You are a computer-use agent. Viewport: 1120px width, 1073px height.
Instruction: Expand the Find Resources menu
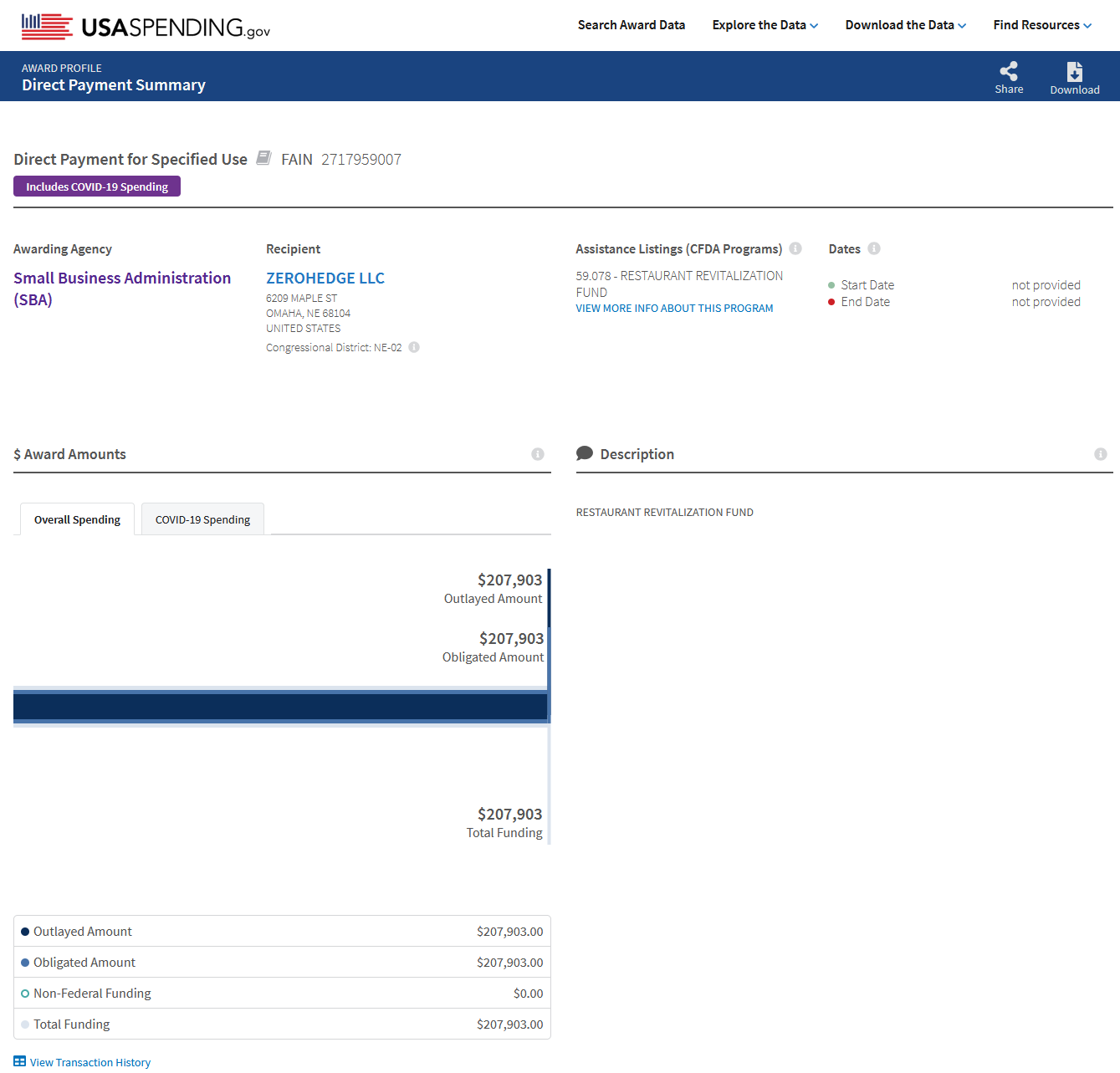[x=1042, y=25]
